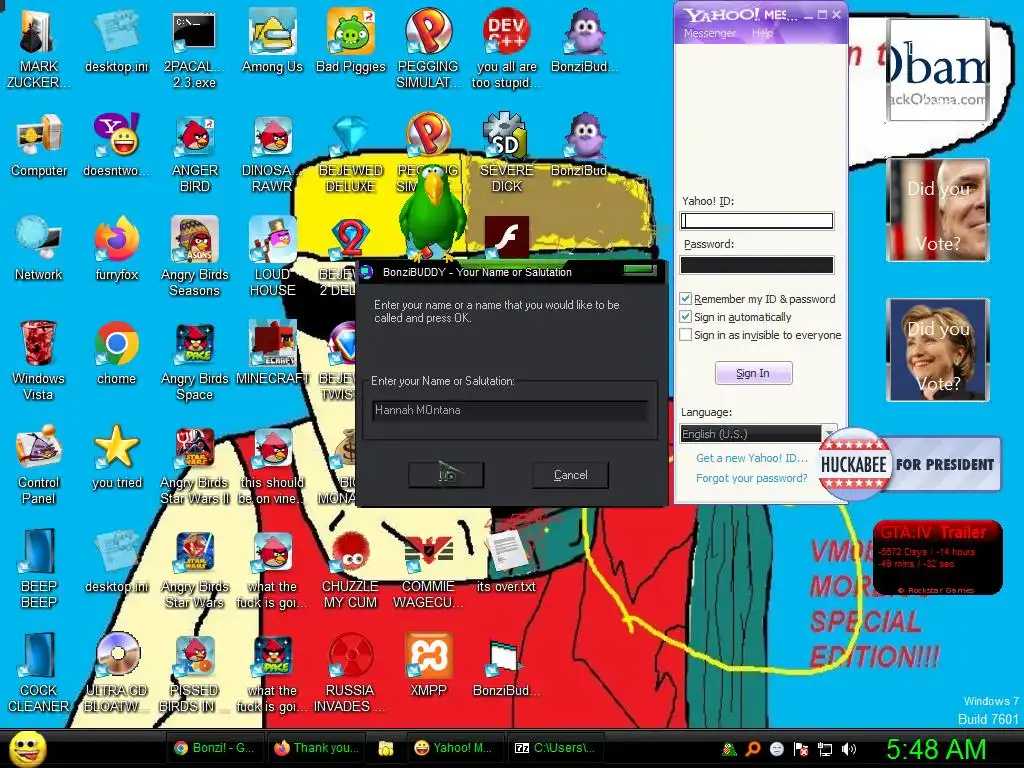1024x768 pixels.
Task: Click the BonziBUDDY name input field
Action: pos(510,410)
